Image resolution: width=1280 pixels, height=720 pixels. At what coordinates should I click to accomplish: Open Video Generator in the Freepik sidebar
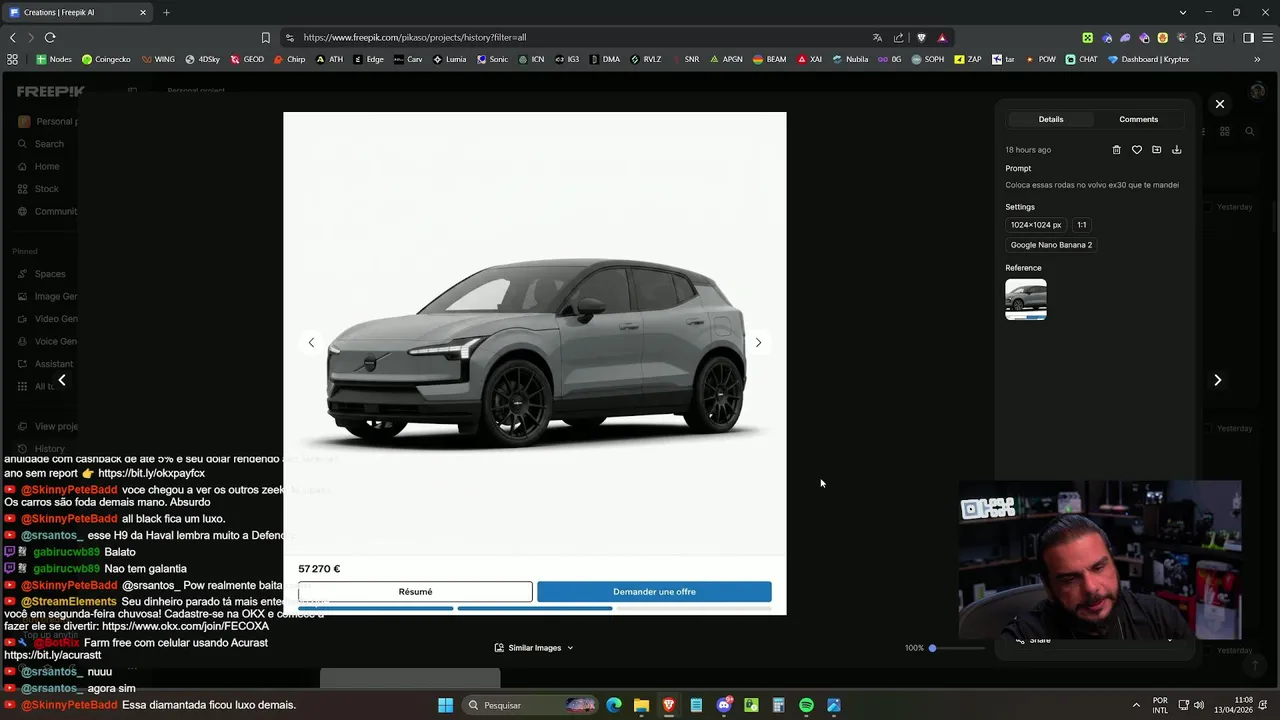(47, 319)
